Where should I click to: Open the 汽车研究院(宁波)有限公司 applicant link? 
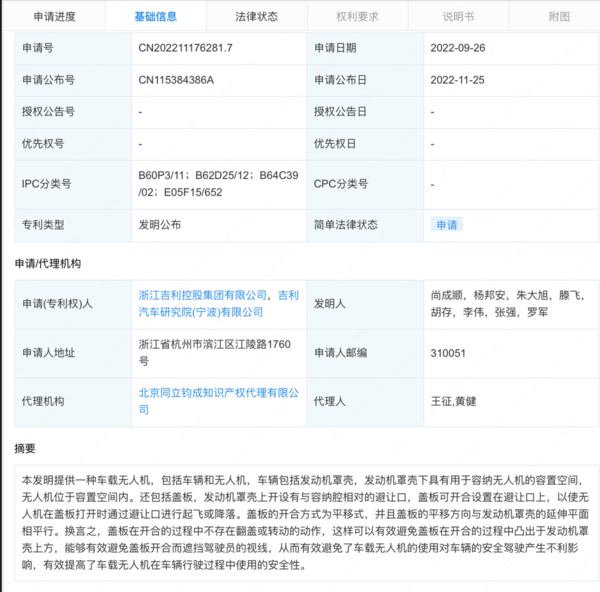pos(201,312)
